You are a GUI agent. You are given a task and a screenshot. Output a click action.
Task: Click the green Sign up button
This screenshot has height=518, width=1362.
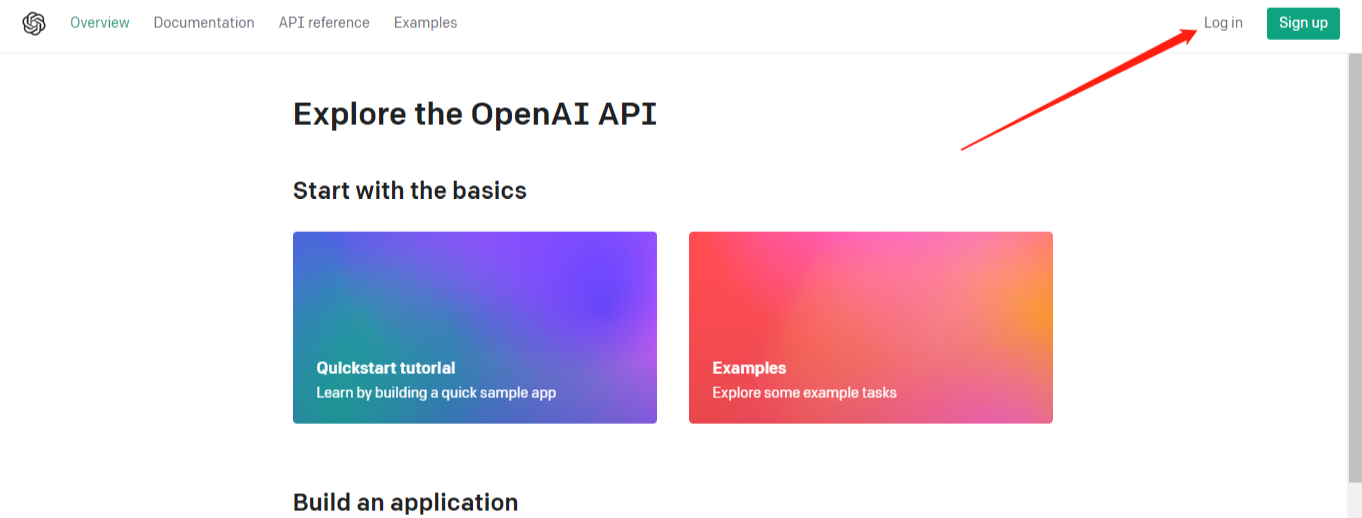(x=1303, y=23)
